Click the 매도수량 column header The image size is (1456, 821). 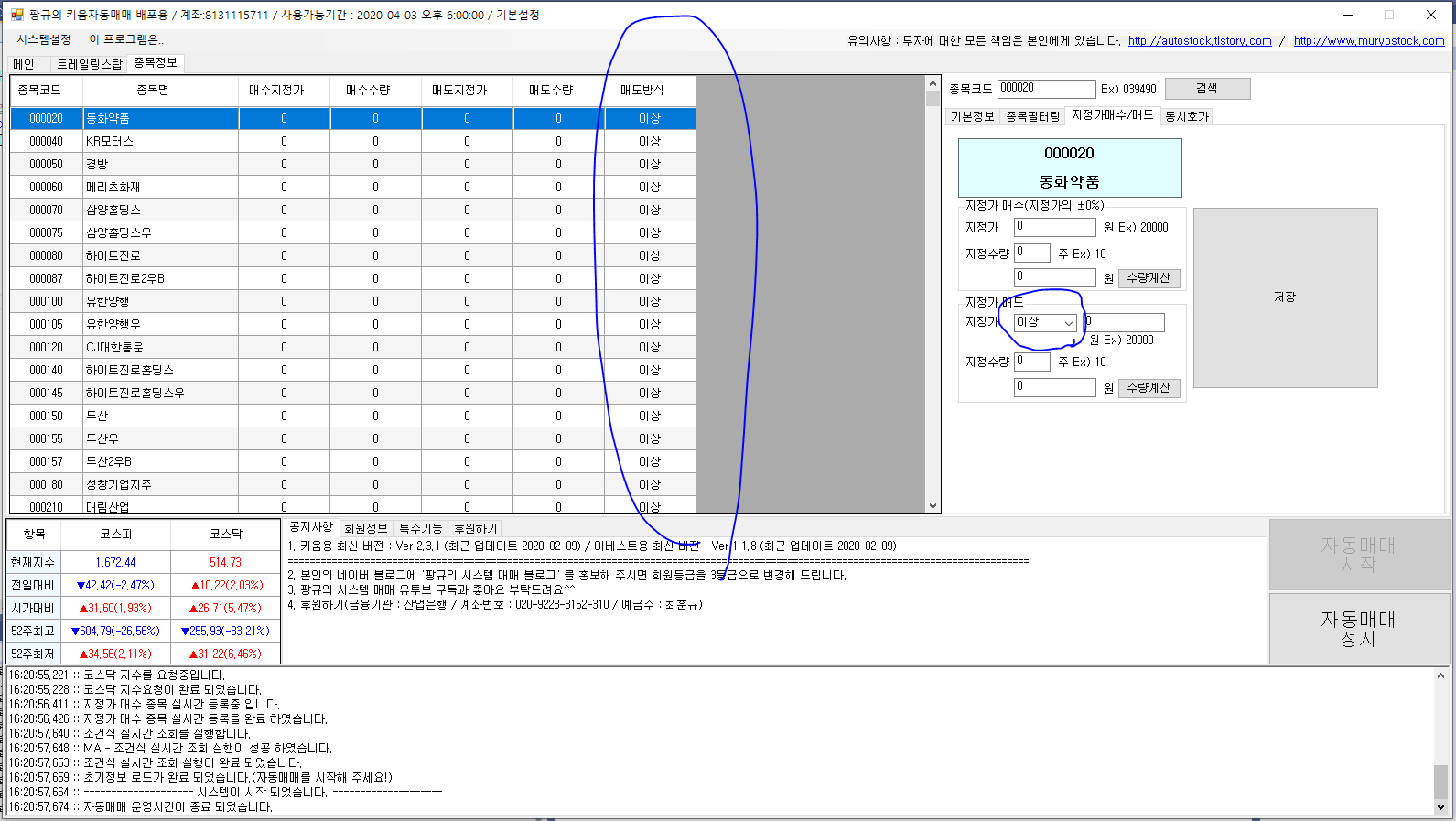558,91
